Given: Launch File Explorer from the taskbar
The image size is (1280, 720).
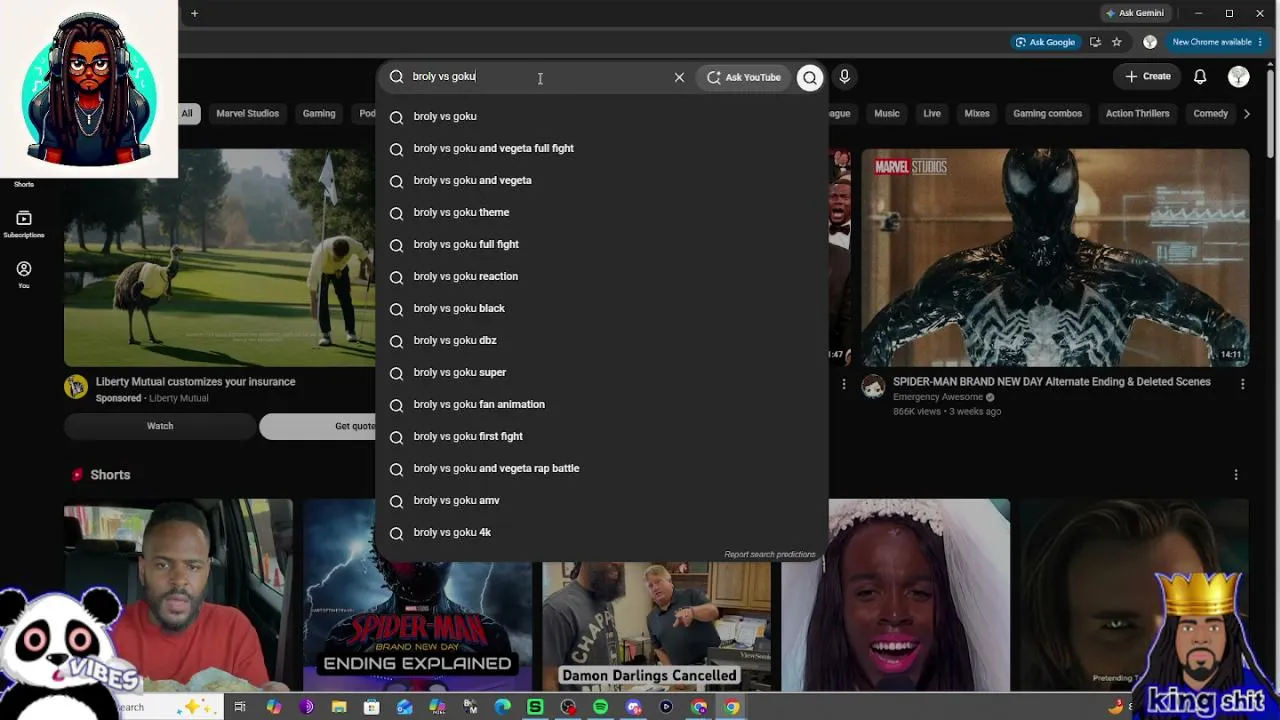Looking at the screenshot, I should point(339,707).
